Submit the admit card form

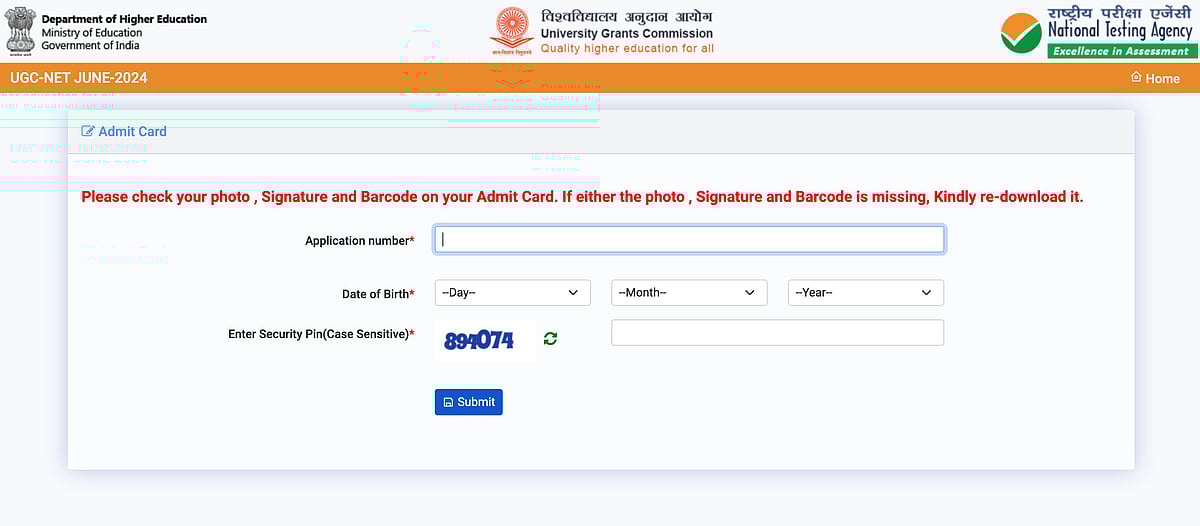click(469, 402)
